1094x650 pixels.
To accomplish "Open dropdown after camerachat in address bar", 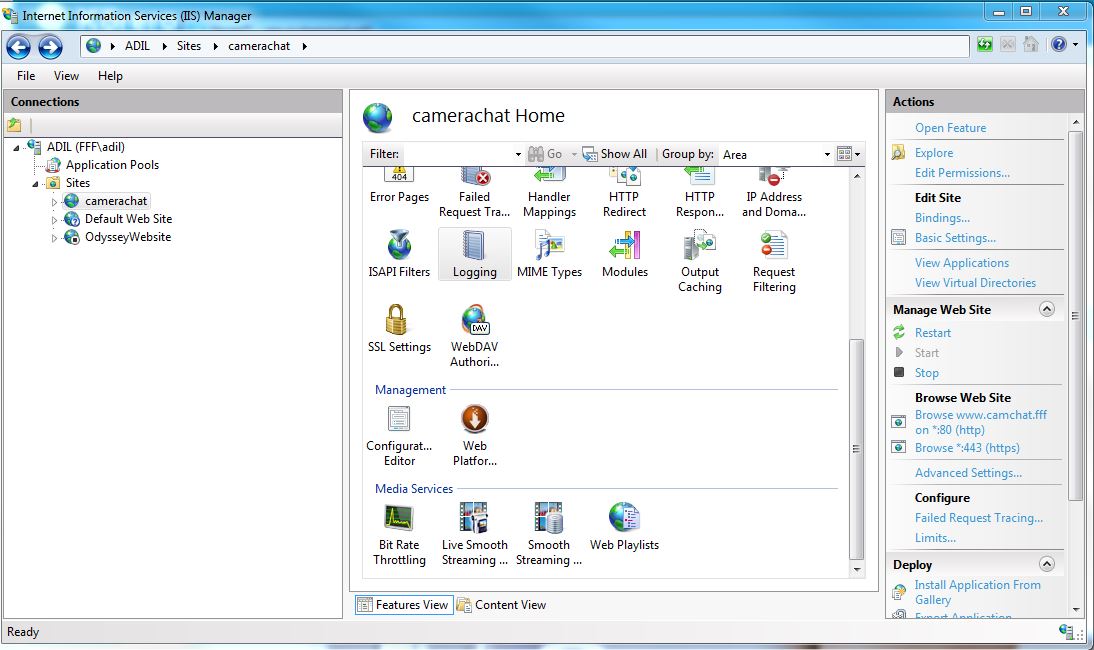I will [x=304, y=46].
